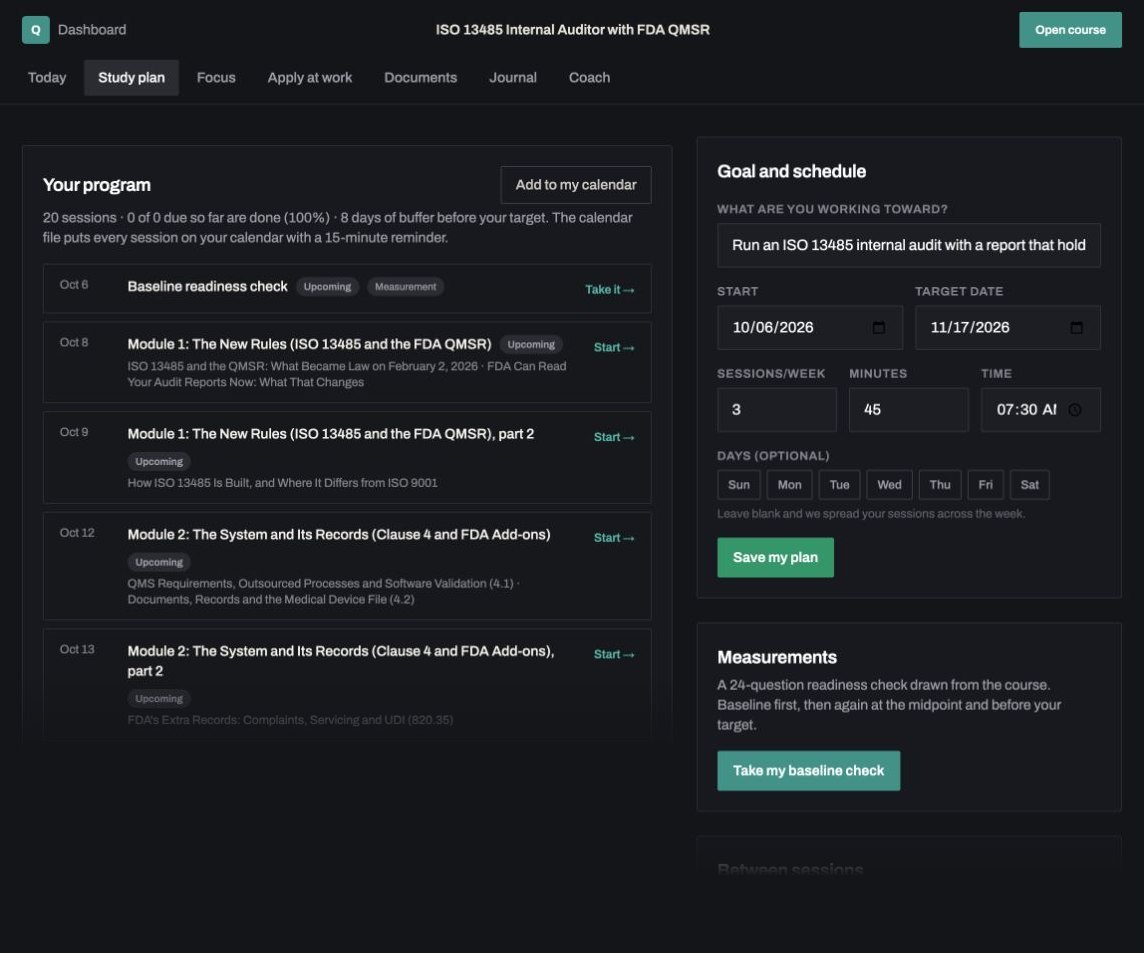Click Add to my calendar button
Screen dimensions: 1144x953
(576, 185)
